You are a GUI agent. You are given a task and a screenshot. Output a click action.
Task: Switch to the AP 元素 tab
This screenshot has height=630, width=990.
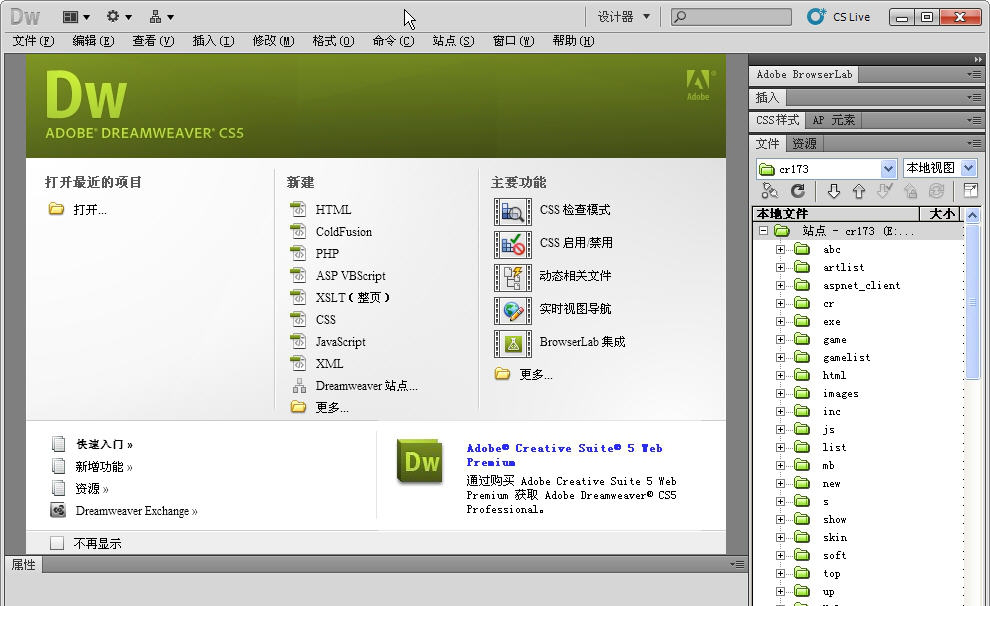click(833, 120)
